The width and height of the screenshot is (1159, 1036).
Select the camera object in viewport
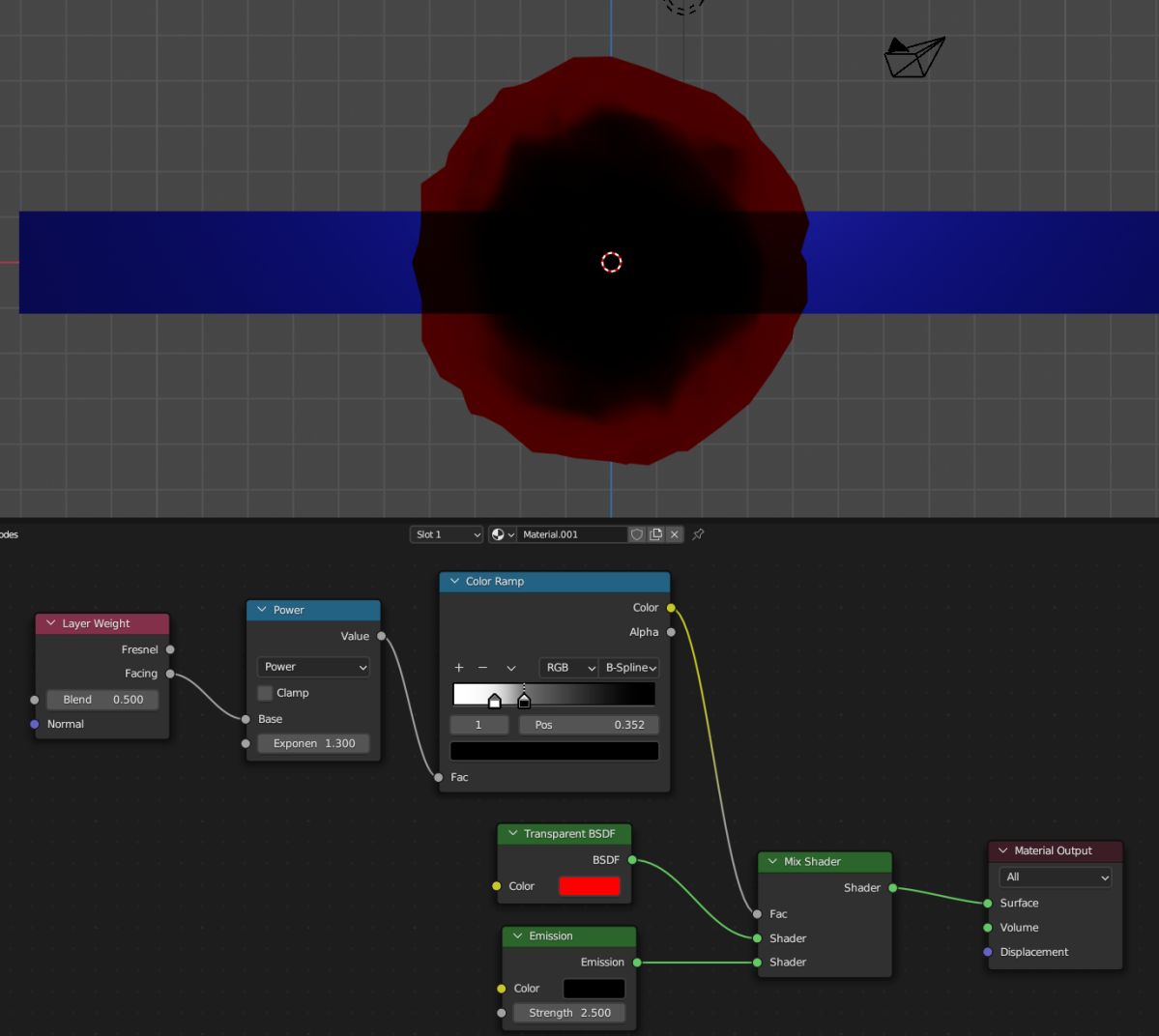pos(914,58)
